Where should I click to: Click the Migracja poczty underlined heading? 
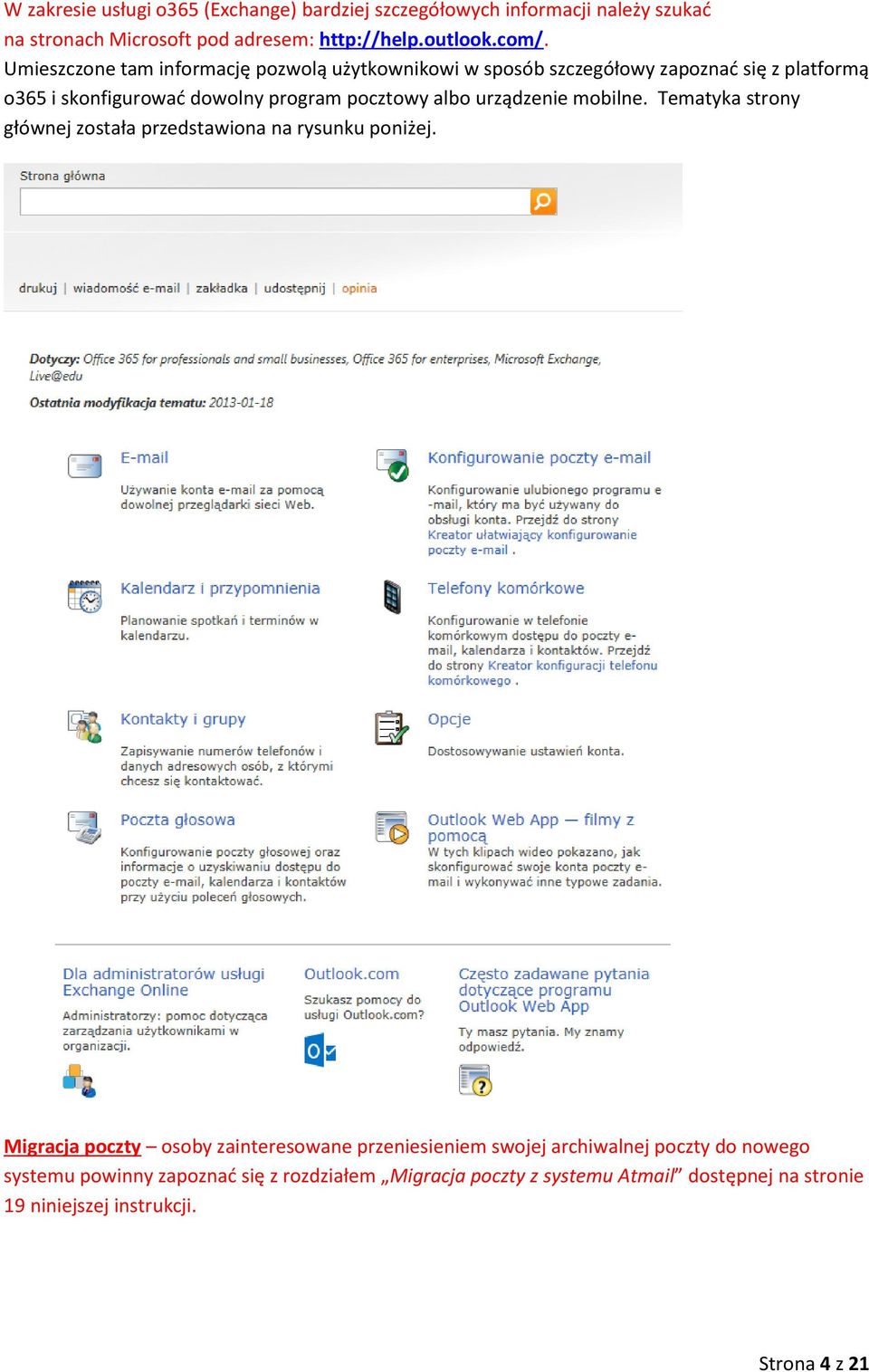tap(72, 1147)
